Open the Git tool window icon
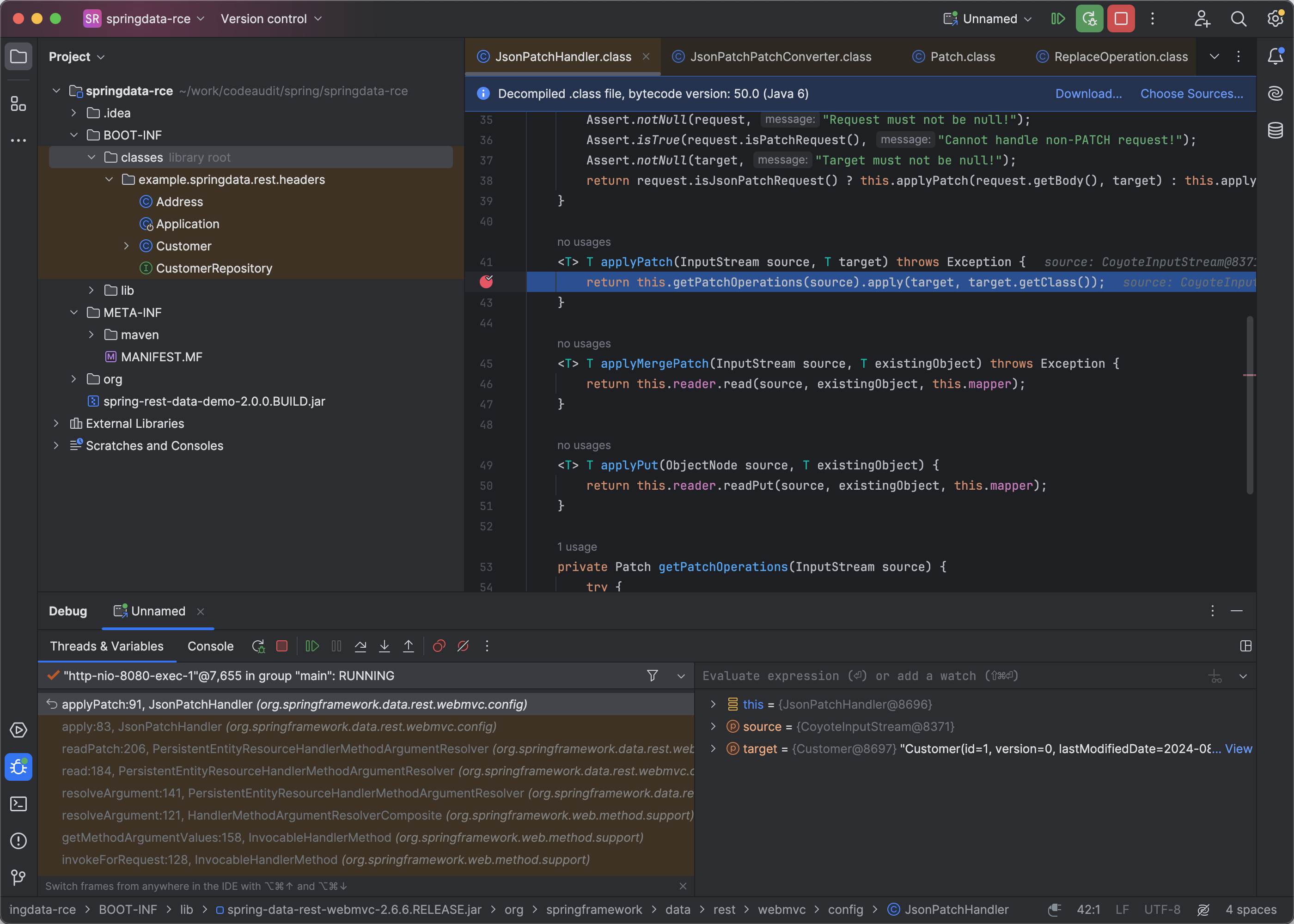 click(18, 877)
